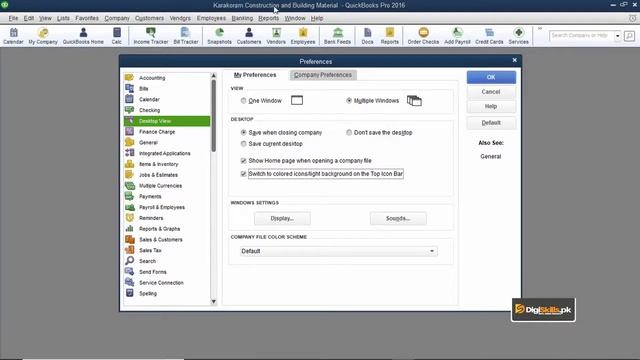The width and height of the screenshot is (640, 360).
Task: Click the search magnifier button in toolbar
Action: [629, 36]
